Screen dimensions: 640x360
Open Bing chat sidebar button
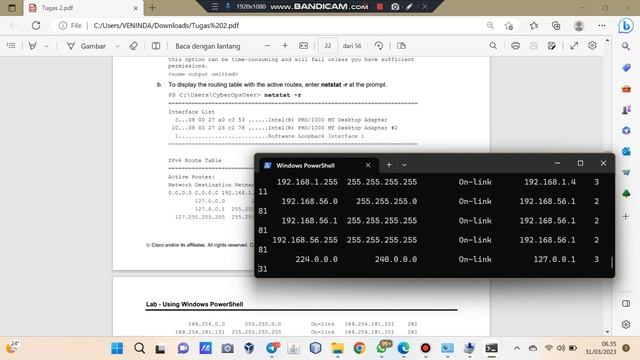point(626,26)
